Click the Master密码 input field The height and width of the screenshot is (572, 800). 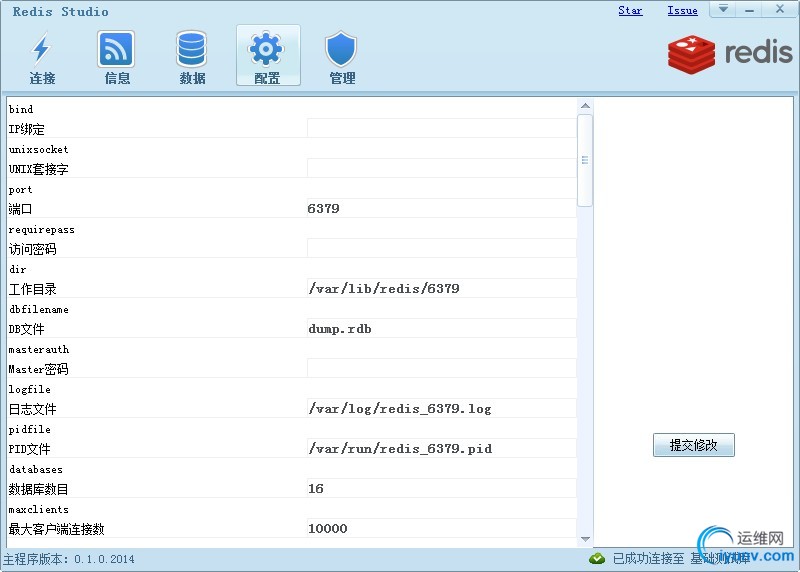(441, 368)
